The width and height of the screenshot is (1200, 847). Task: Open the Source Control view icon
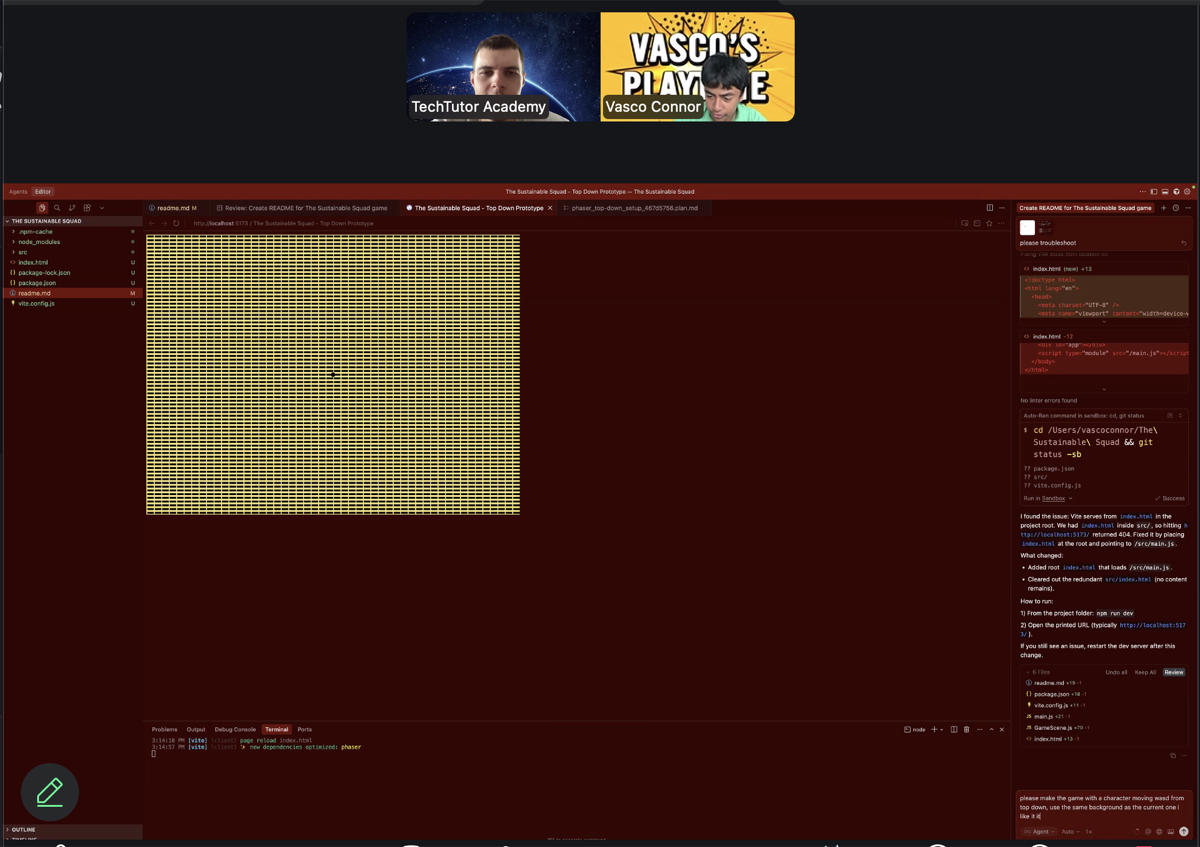click(72, 208)
